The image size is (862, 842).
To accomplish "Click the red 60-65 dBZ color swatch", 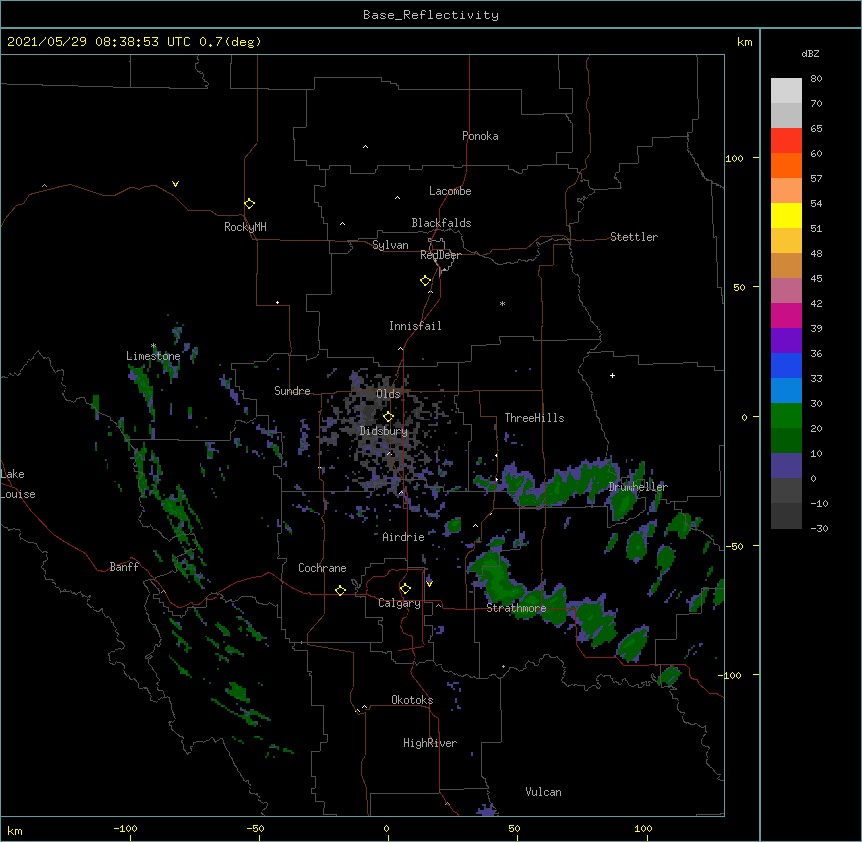I will pyautogui.click(x=786, y=141).
